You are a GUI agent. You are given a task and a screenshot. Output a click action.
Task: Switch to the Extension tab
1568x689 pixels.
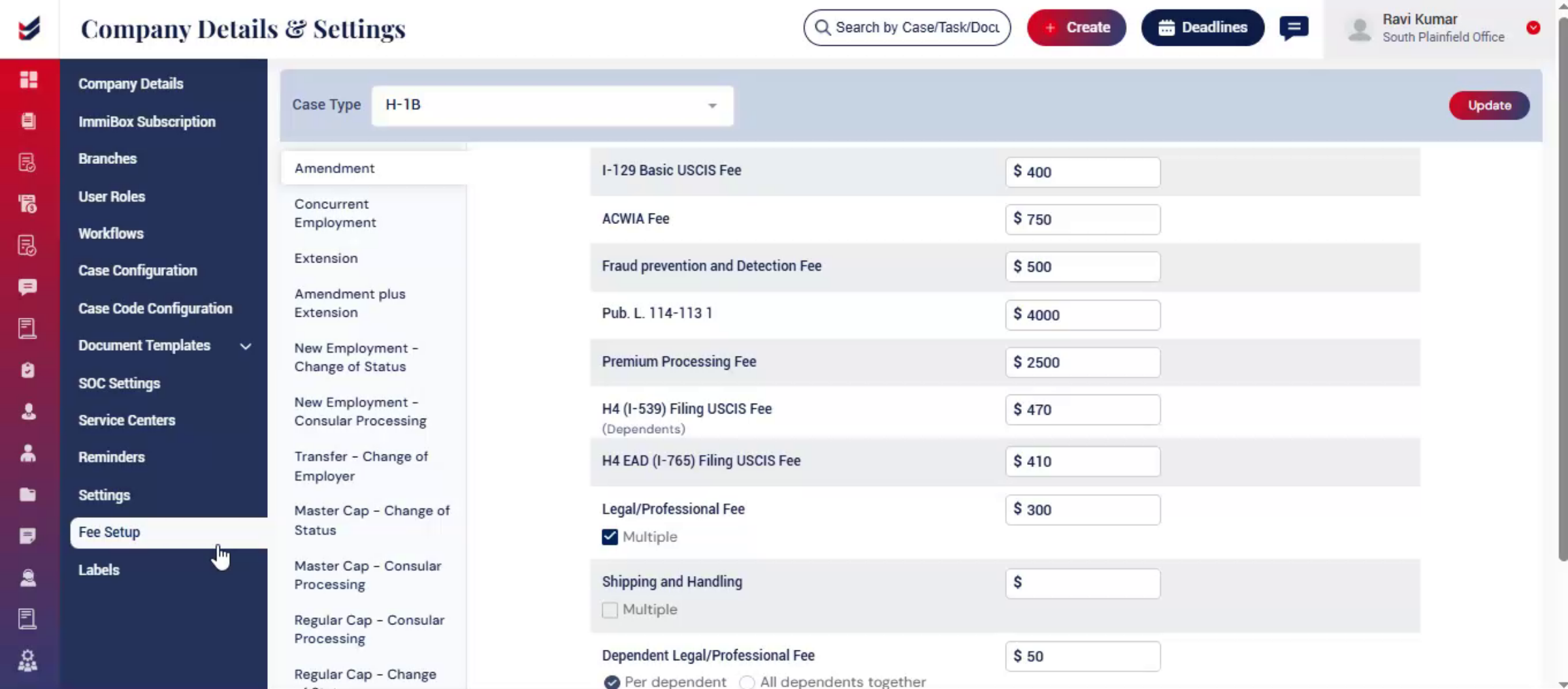[326, 258]
